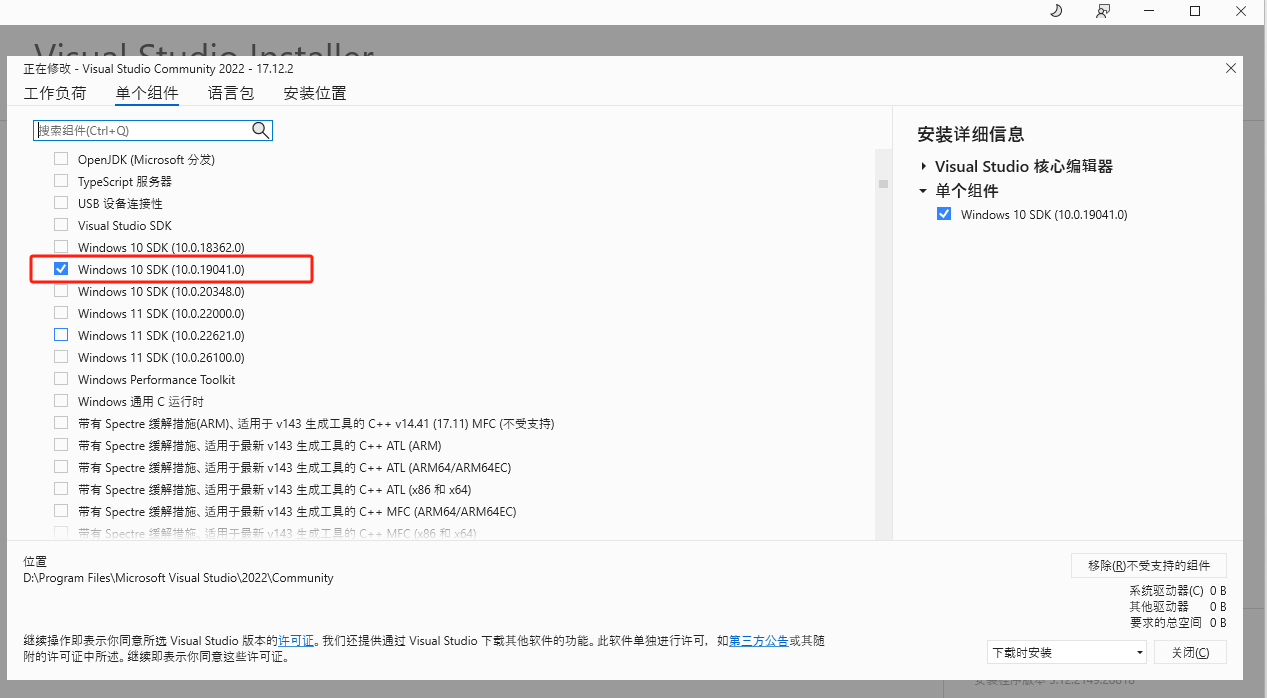Open 许可证 link
This screenshot has width=1267, height=698.
pyautogui.click(x=296, y=640)
